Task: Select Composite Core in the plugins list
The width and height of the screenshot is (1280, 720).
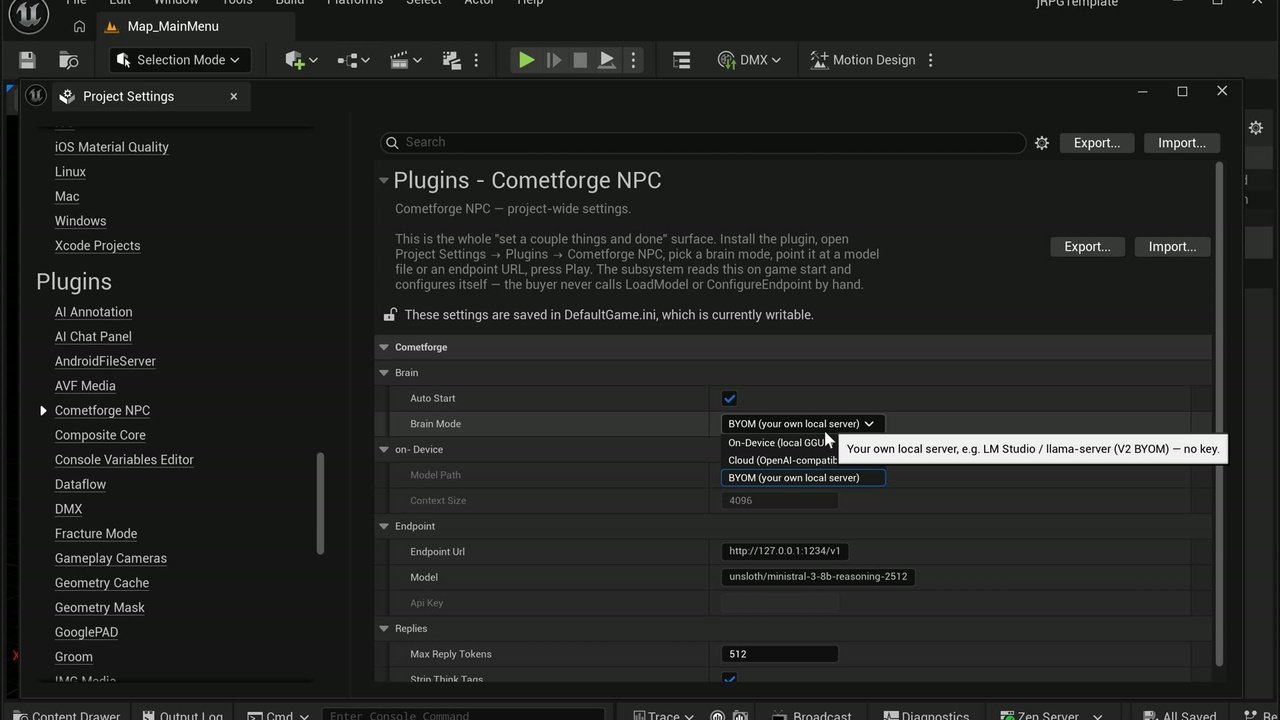Action: (100, 435)
